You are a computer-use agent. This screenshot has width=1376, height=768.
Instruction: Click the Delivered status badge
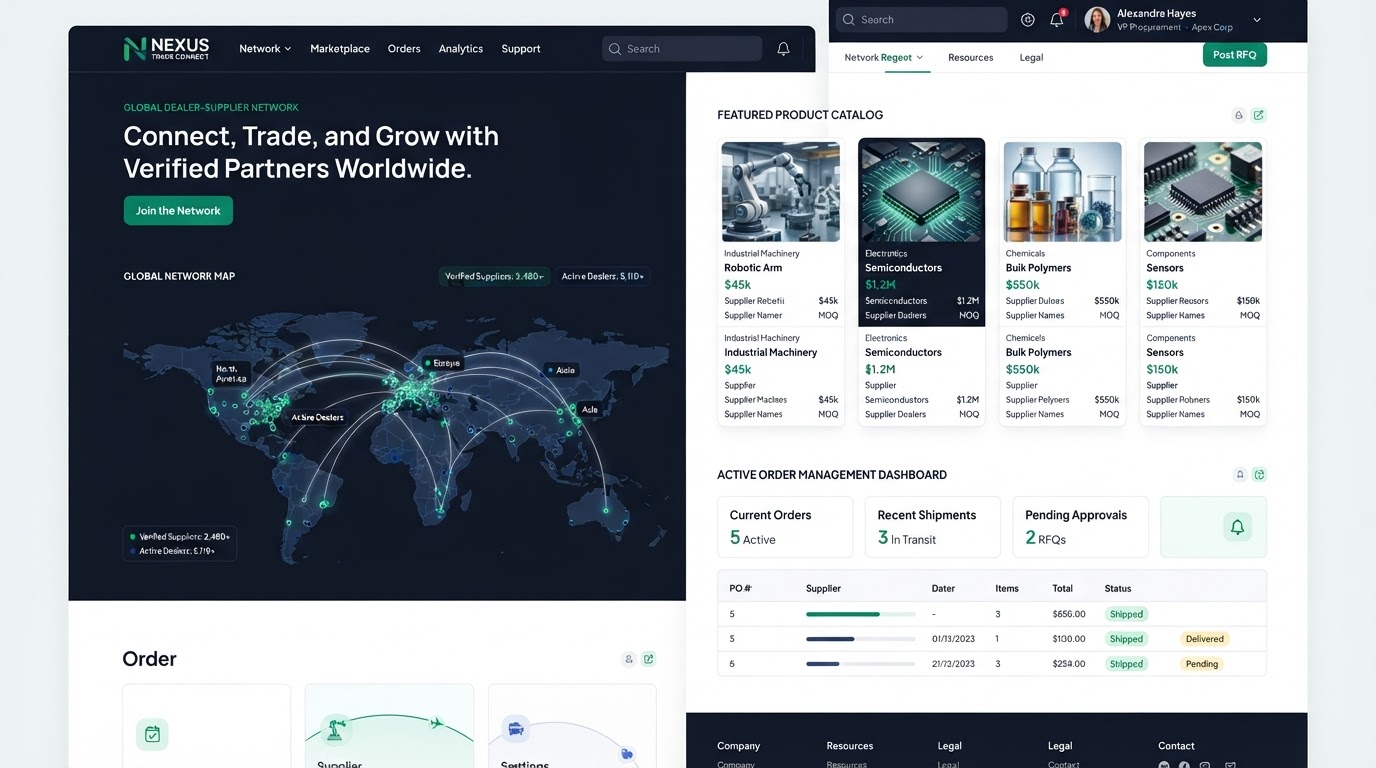point(1205,639)
